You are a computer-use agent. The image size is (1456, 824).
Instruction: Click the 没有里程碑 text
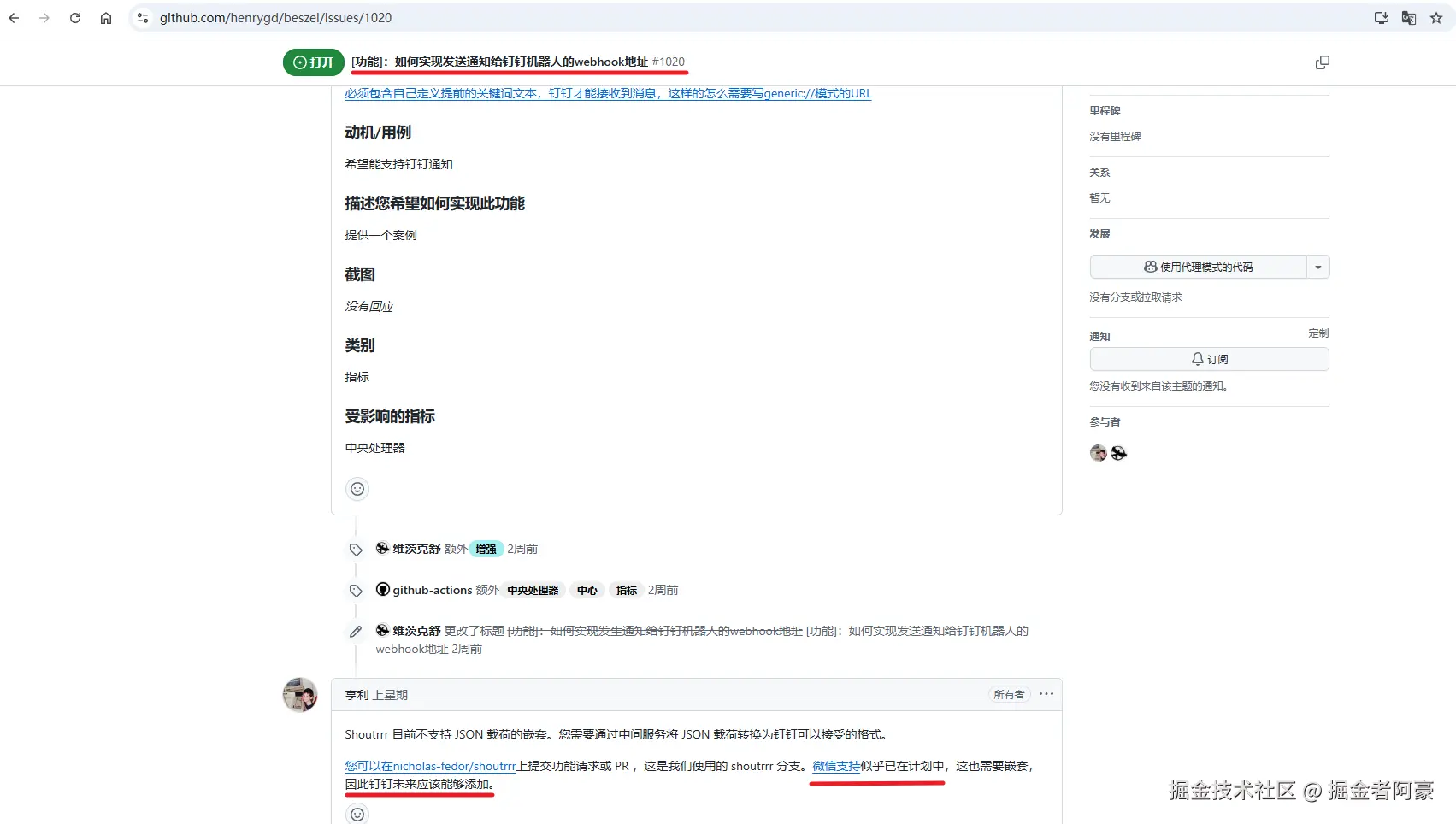click(1115, 137)
